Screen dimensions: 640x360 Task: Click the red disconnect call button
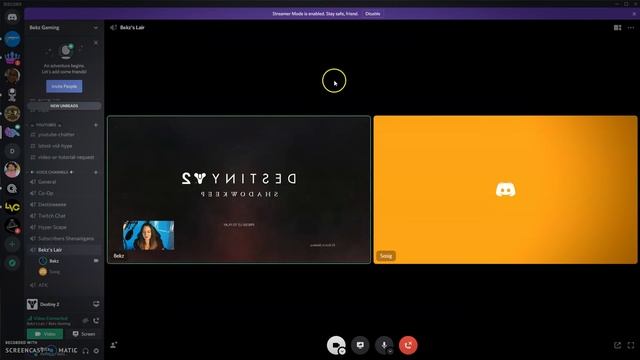coord(408,345)
